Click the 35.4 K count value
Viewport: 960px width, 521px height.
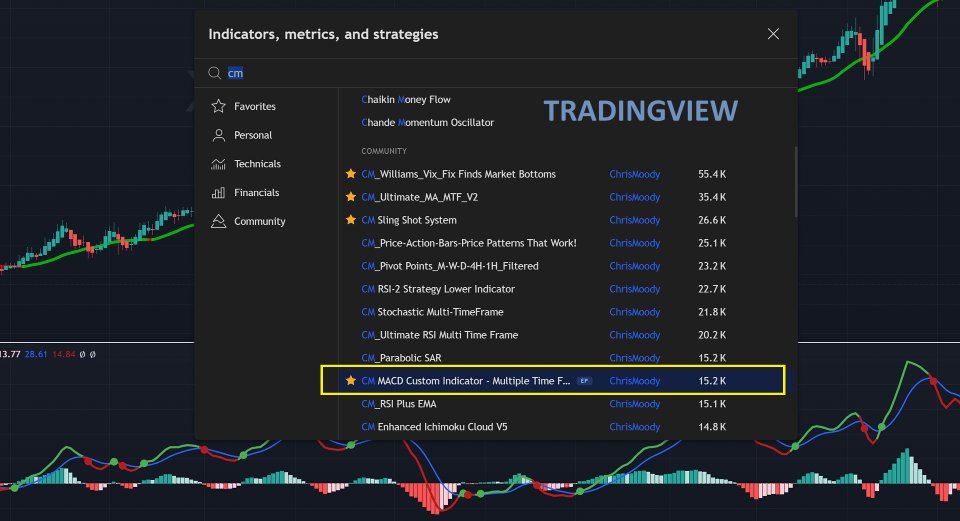(712, 197)
